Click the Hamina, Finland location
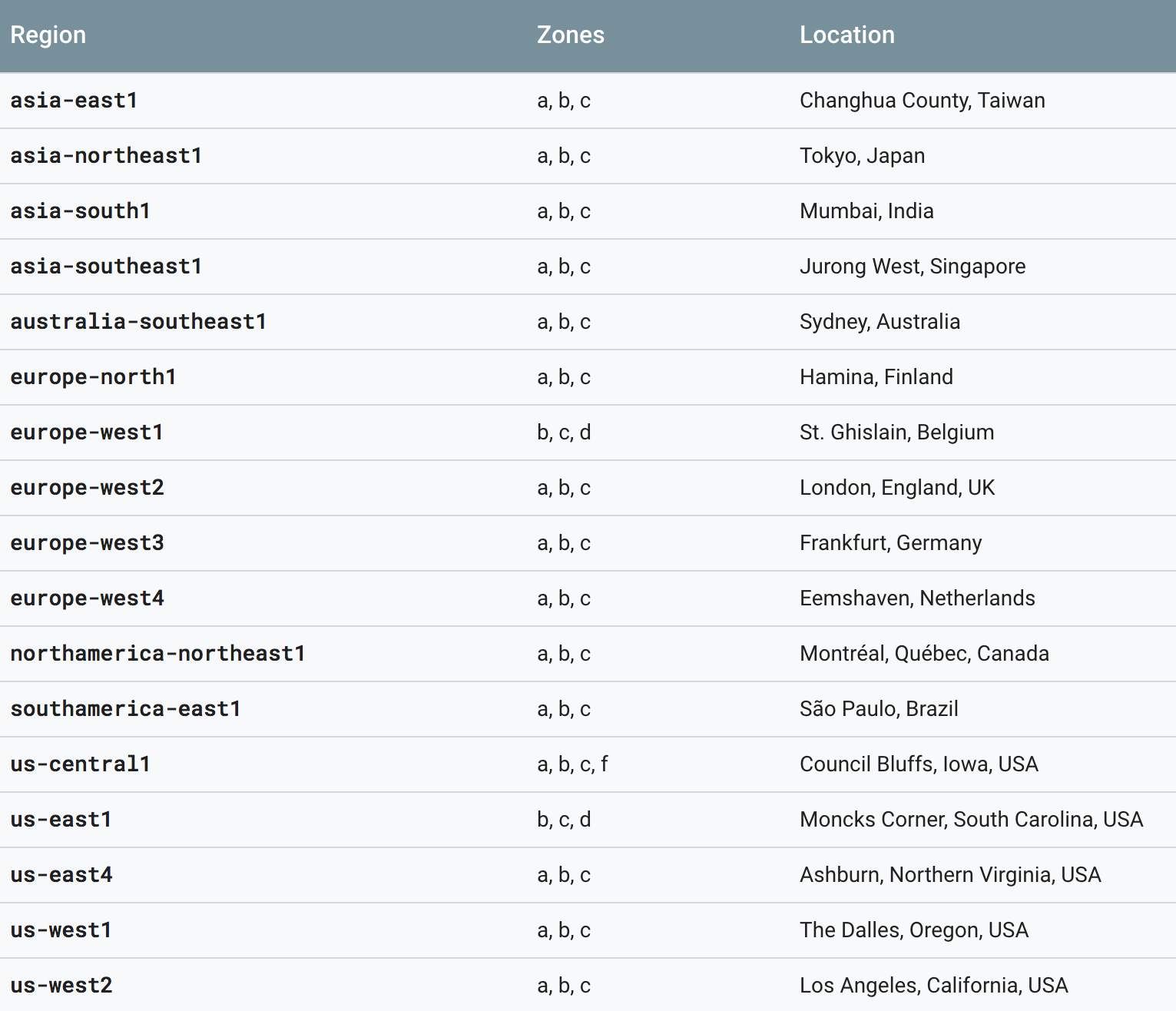Image resolution: width=1176 pixels, height=1011 pixels. (876, 377)
